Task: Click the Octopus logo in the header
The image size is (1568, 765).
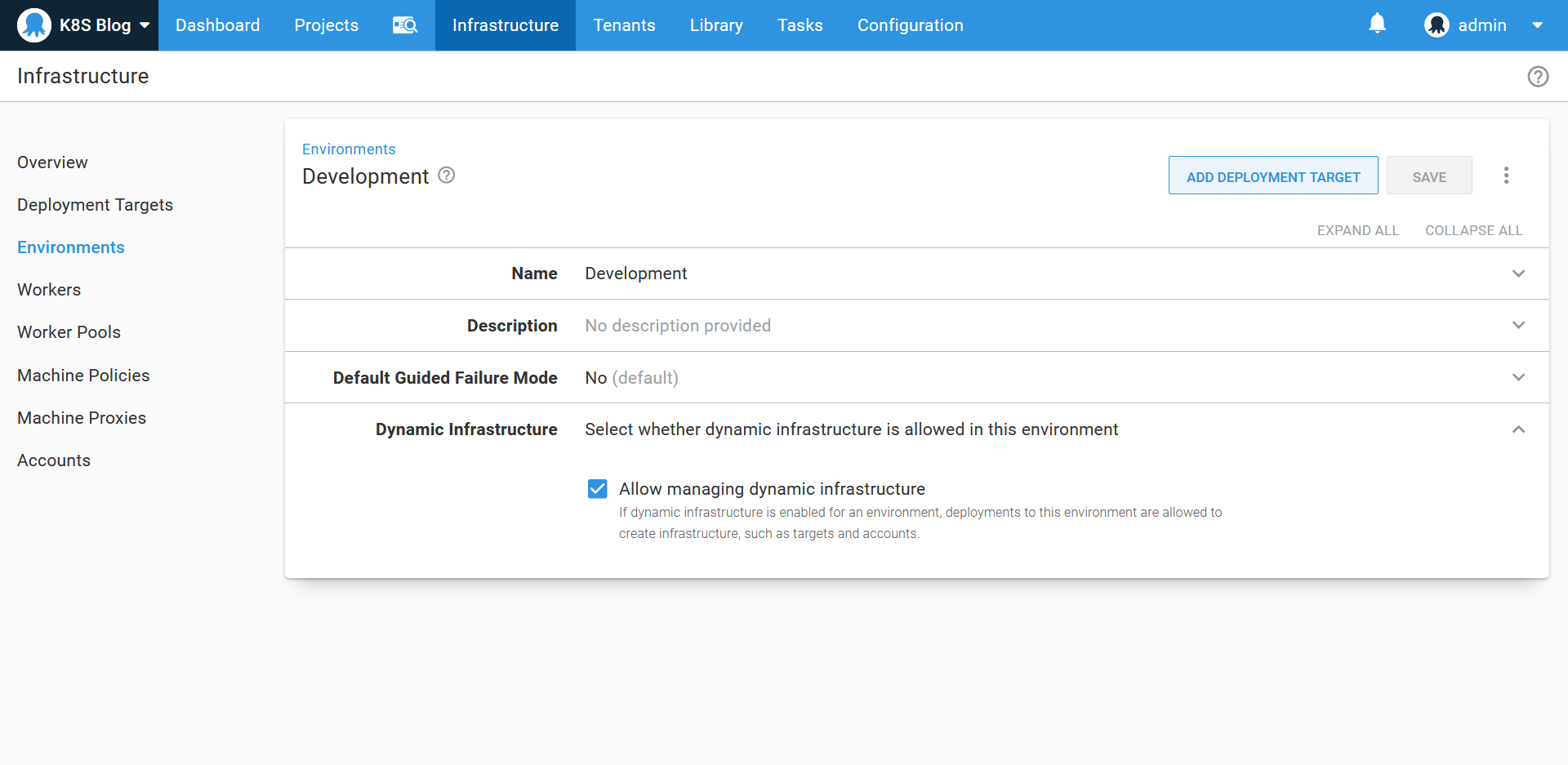Action: pos(34,25)
